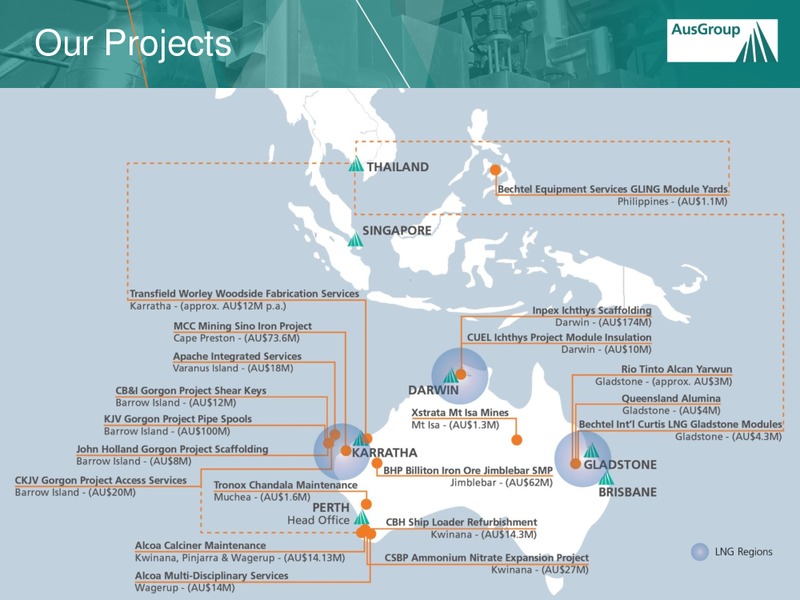
Task: Click 'Tronox Chandala Maintenance' label
Action: pyautogui.click(x=285, y=485)
